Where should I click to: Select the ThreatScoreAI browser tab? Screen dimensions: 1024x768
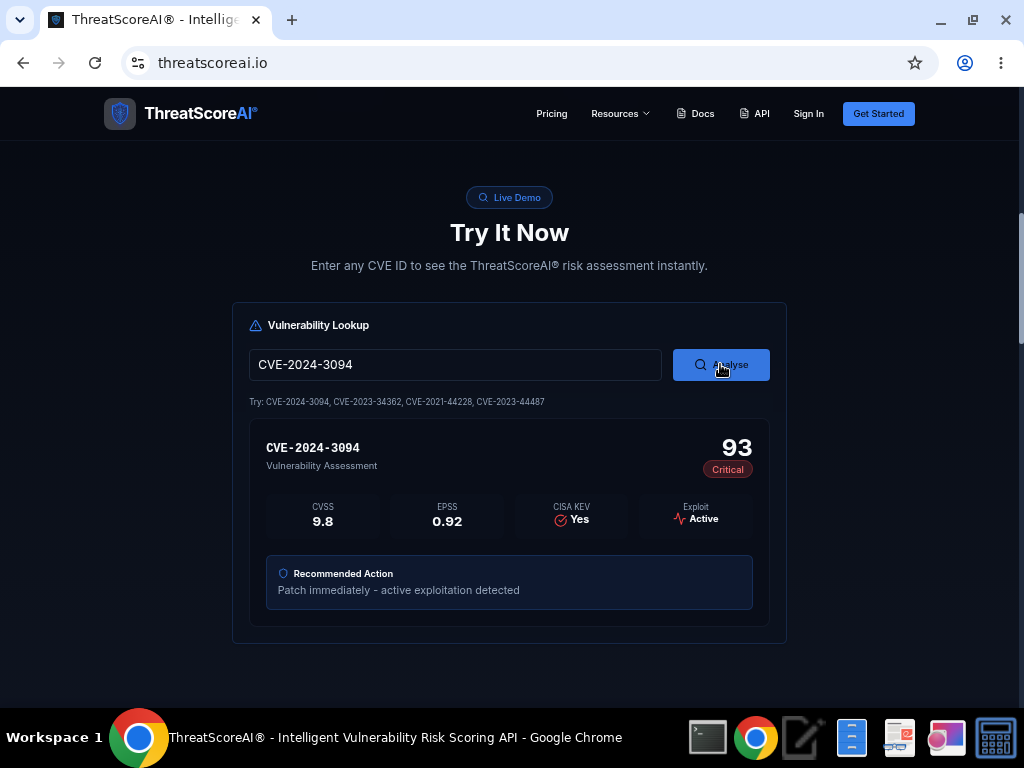(x=155, y=20)
